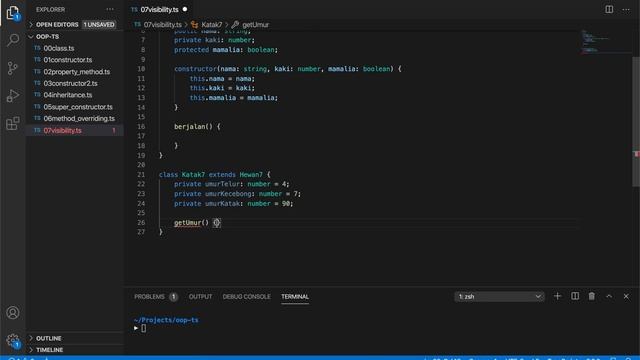Select the Terminal tab
The height and width of the screenshot is (360, 640).
pos(295,297)
